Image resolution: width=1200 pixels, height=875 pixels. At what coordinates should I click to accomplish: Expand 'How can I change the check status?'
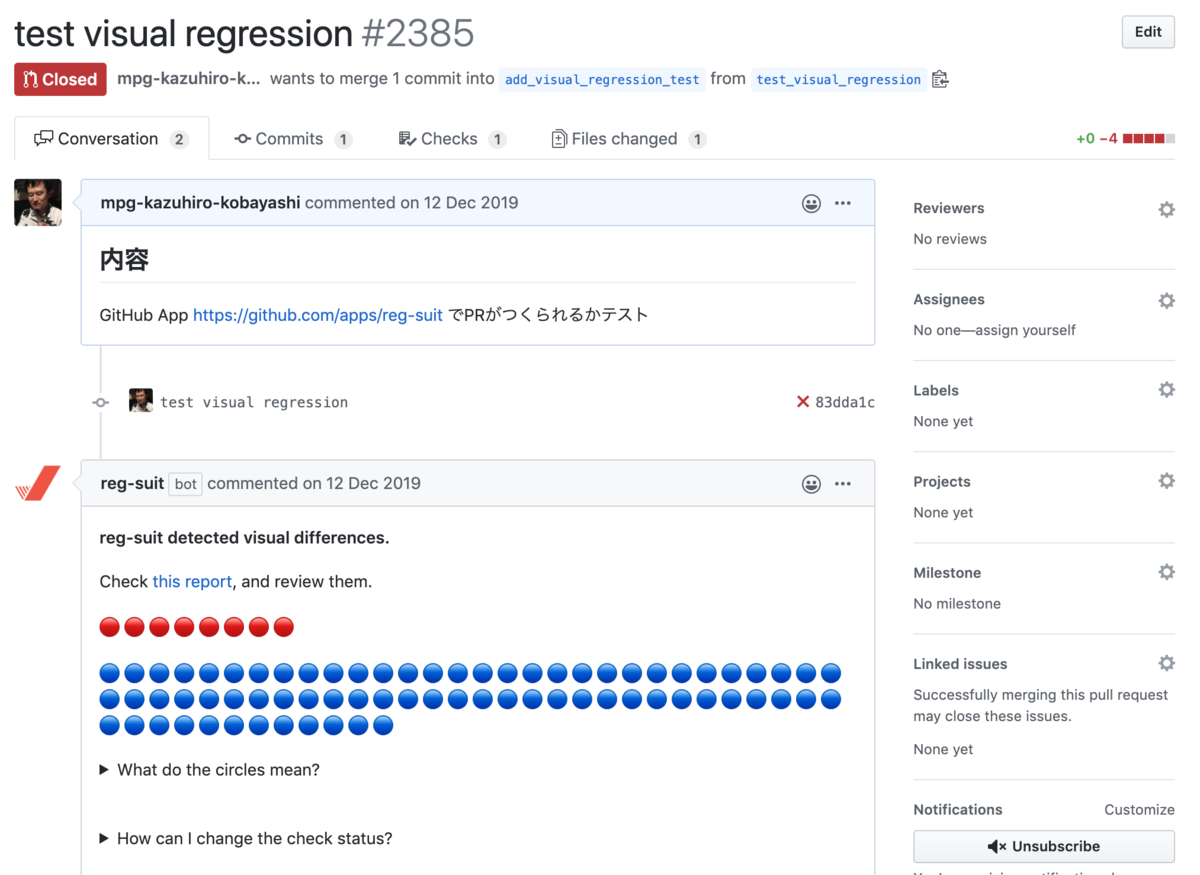246,838
